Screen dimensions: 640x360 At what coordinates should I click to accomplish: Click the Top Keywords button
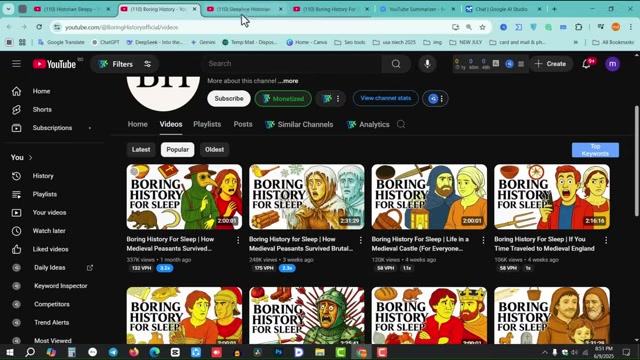pos(595,150)
